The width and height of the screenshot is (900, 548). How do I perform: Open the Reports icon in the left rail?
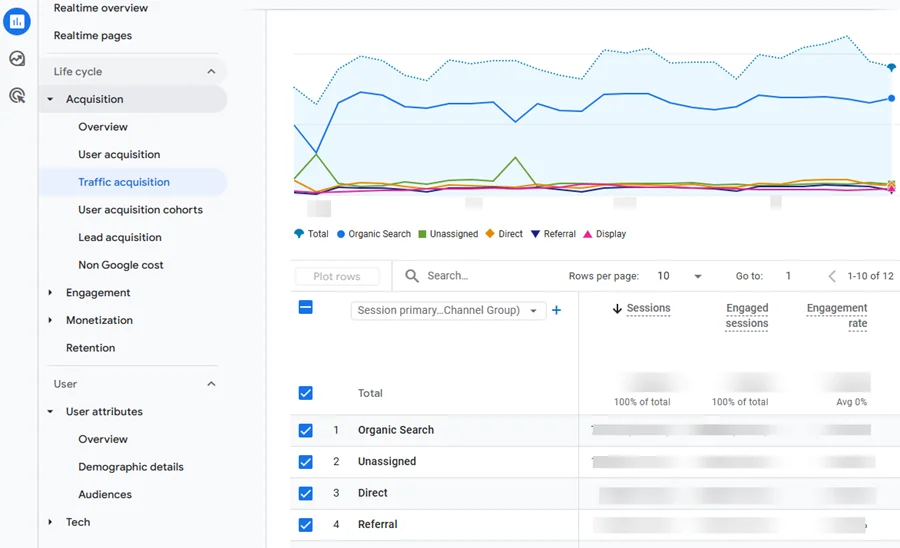click(x=17, y=22)
